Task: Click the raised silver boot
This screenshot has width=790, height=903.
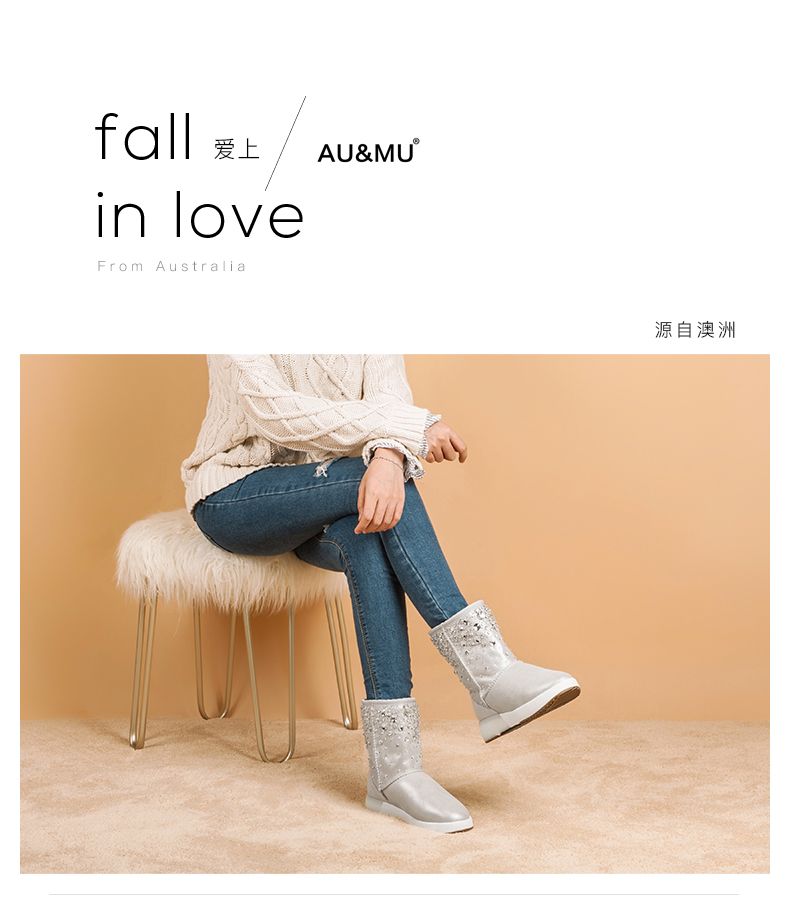Action: coord(503,671)
